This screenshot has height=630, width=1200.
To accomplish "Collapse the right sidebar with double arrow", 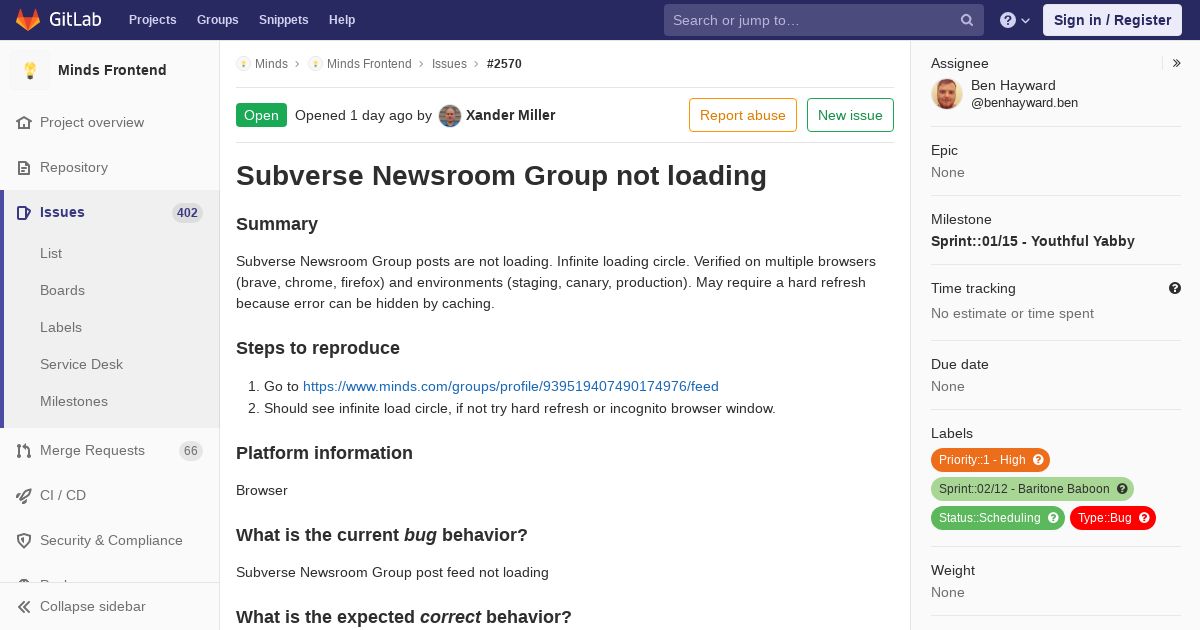I will (x=1176, y=63).
